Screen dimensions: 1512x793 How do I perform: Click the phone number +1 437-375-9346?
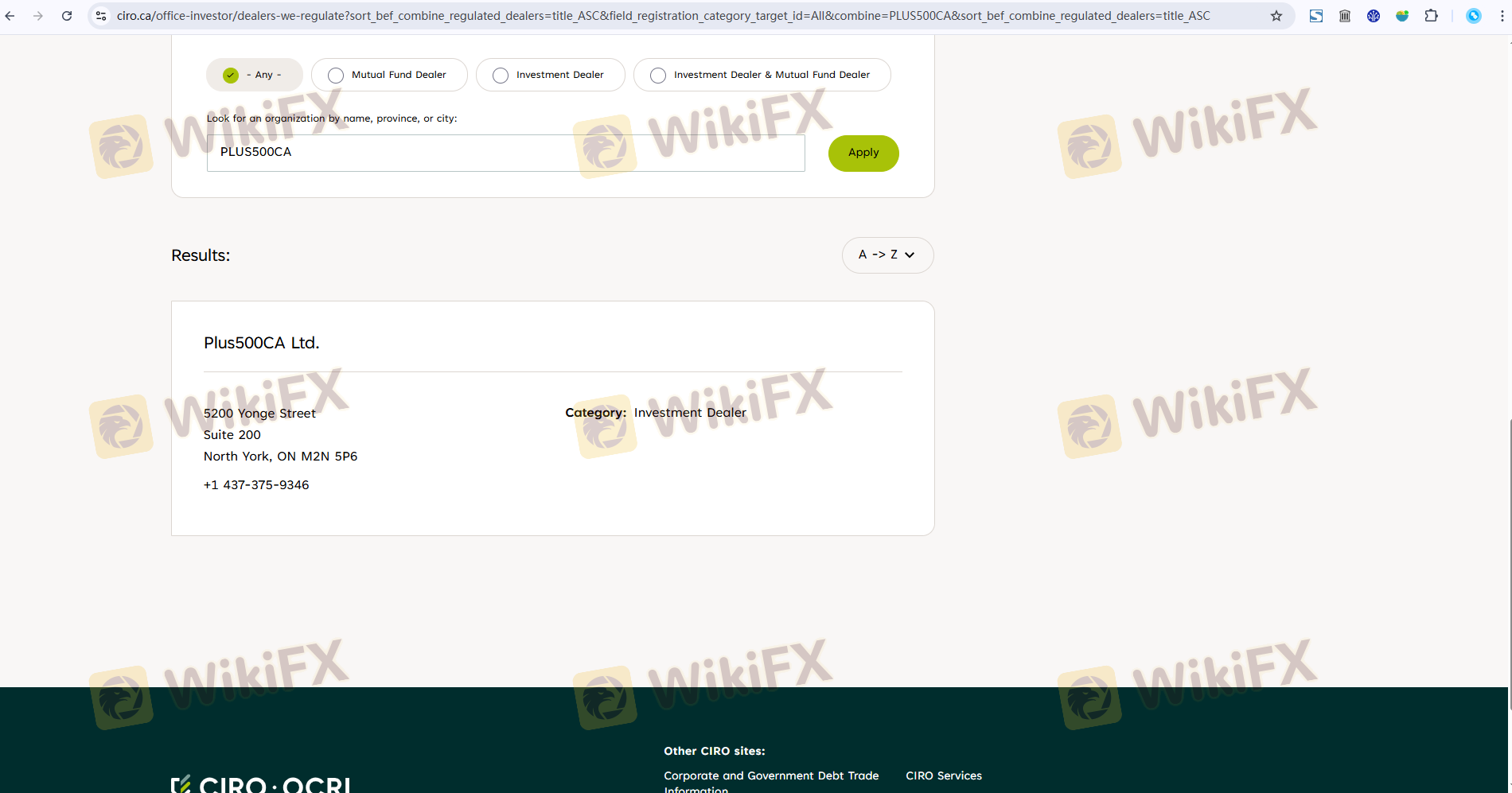coord(256,485)
